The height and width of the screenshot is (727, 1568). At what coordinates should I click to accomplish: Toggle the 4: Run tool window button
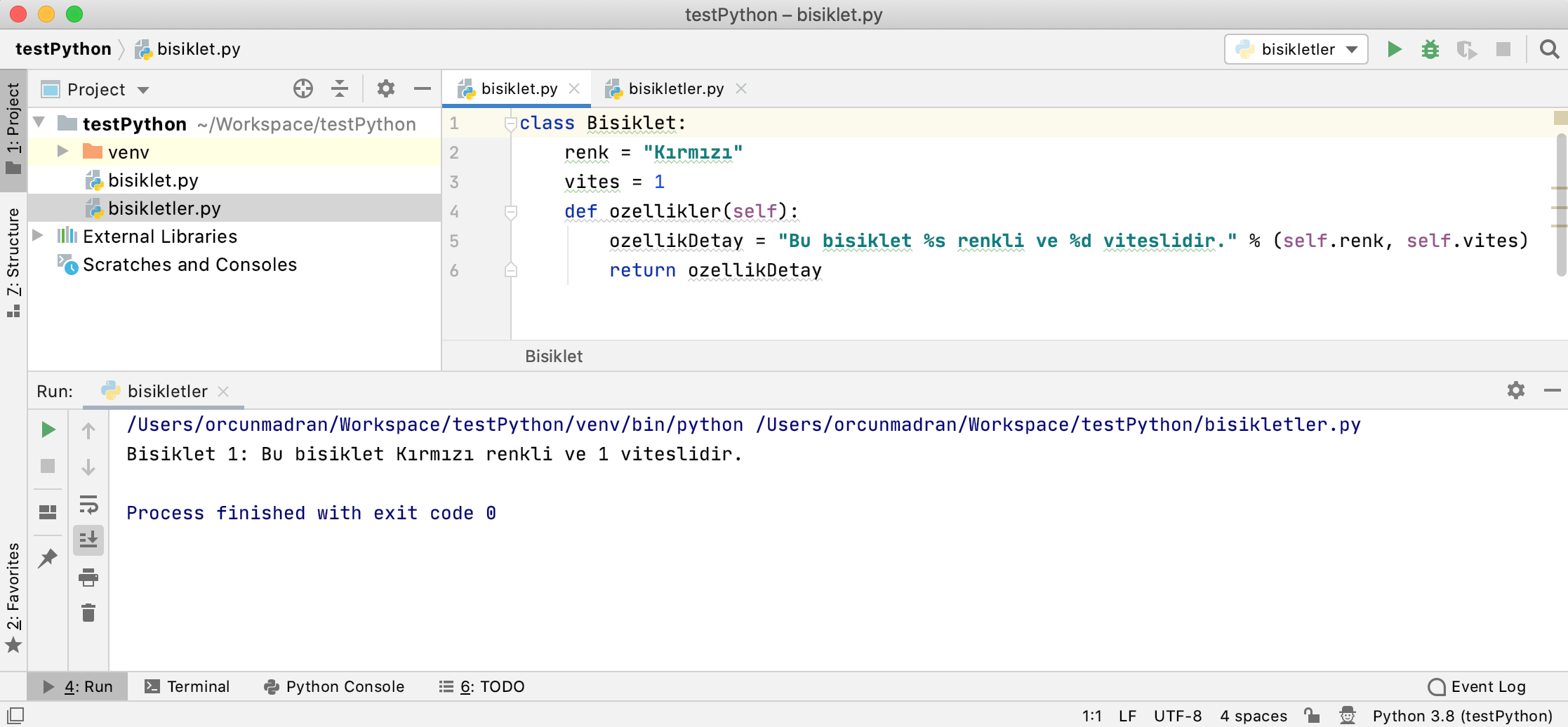(77, 686)
